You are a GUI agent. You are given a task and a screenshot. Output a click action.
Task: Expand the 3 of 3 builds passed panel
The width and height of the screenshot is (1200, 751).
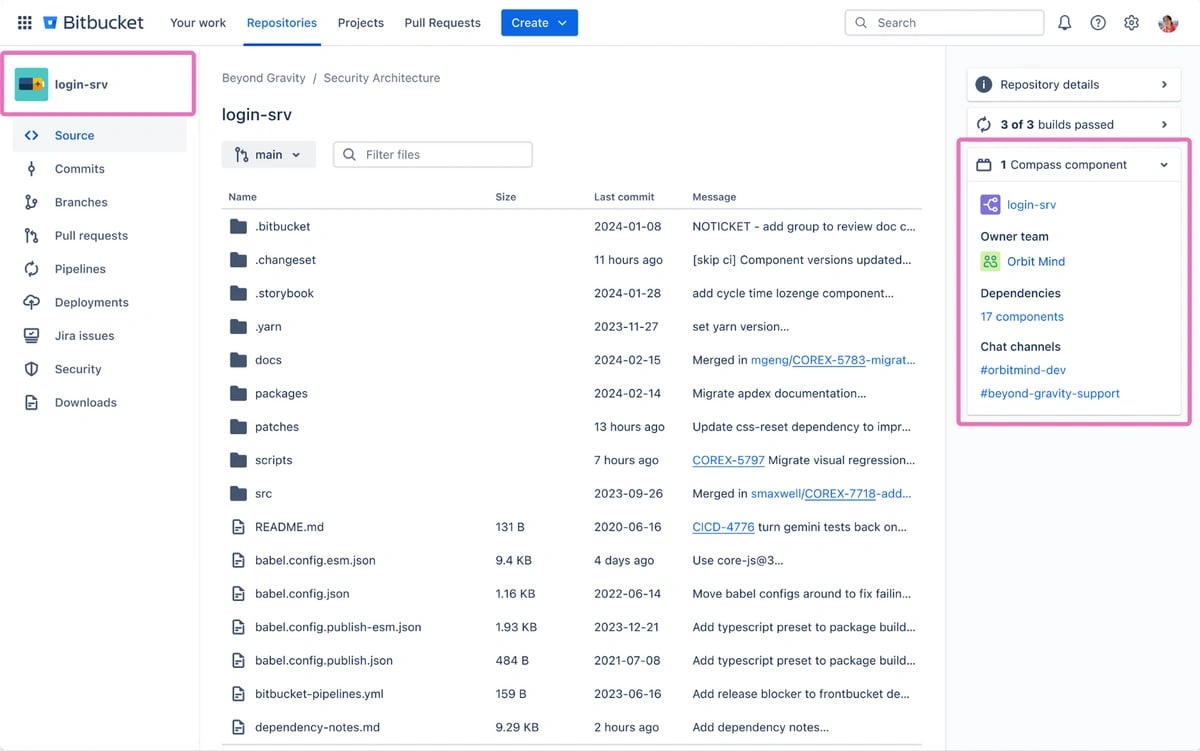point(1074,125)
